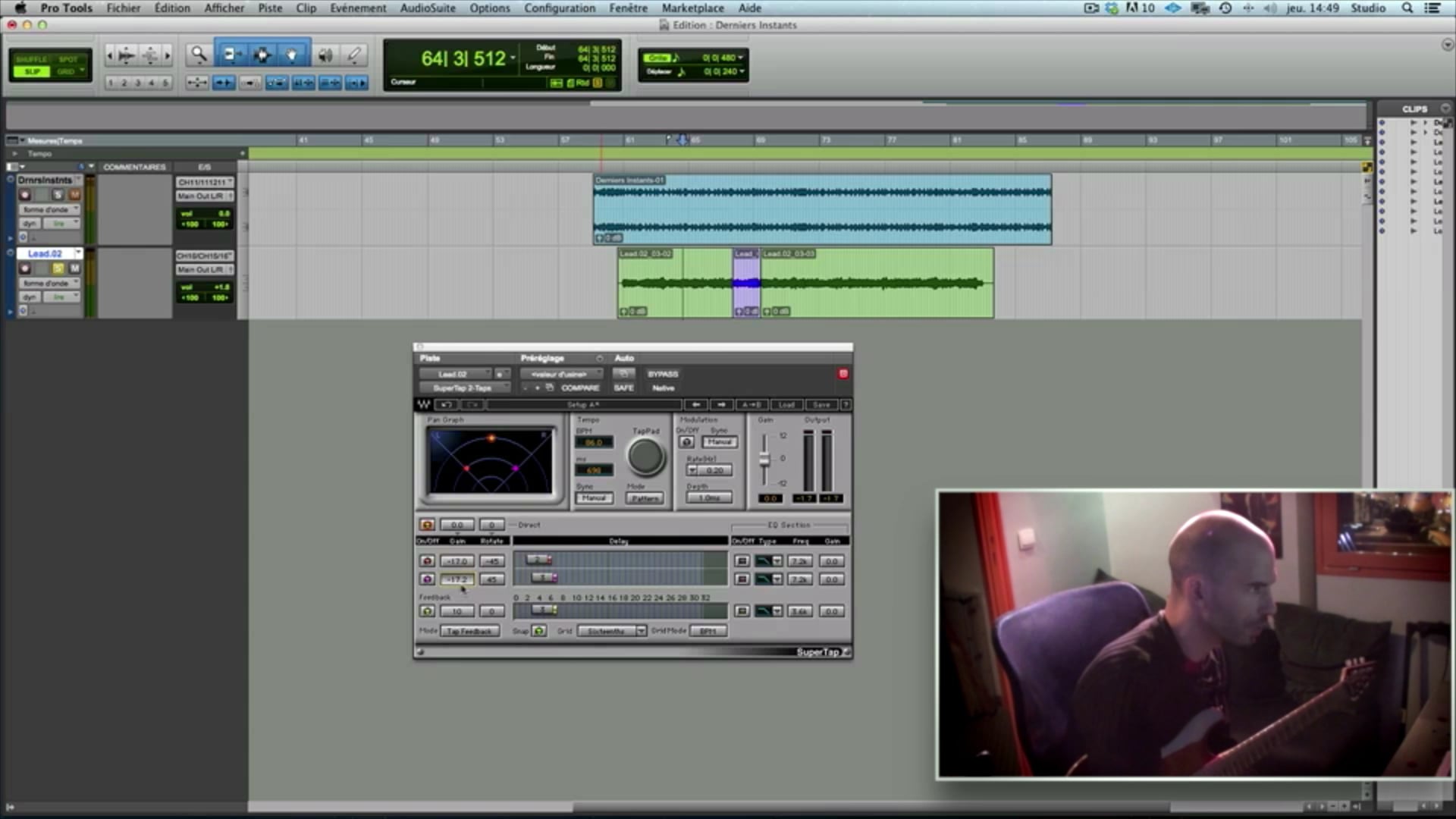Click the Tap Feedback mode button
Viewport: 1456px width, 819px height.
[469, 631]
